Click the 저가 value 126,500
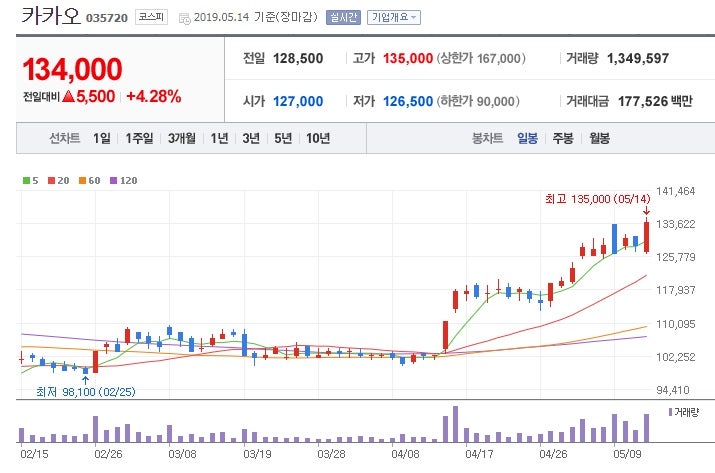The height and width of the screenshot is (473, 715). 408,101
